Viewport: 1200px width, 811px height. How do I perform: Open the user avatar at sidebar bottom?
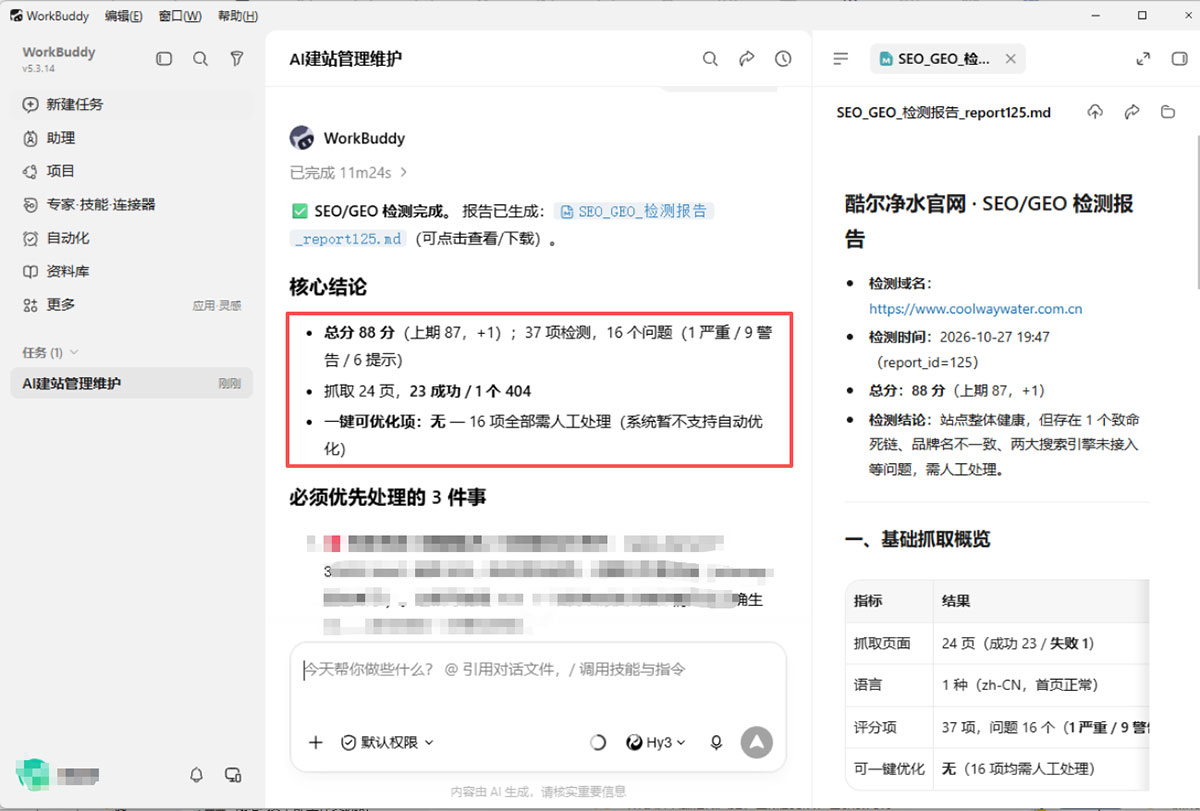pyautogui.click(x=31, y=774)
